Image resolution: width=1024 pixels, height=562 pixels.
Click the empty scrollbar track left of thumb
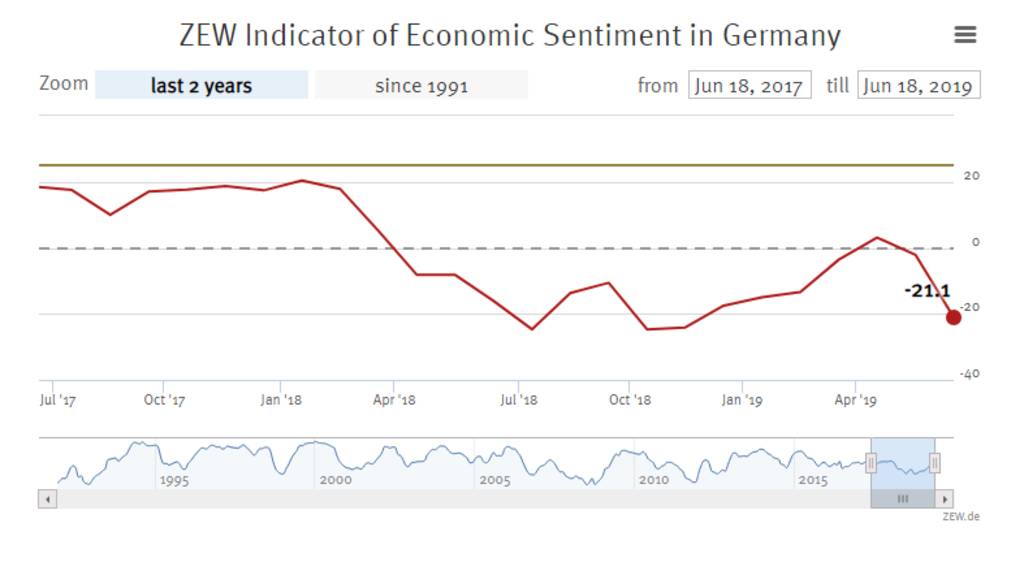click(x=450, y=499)
